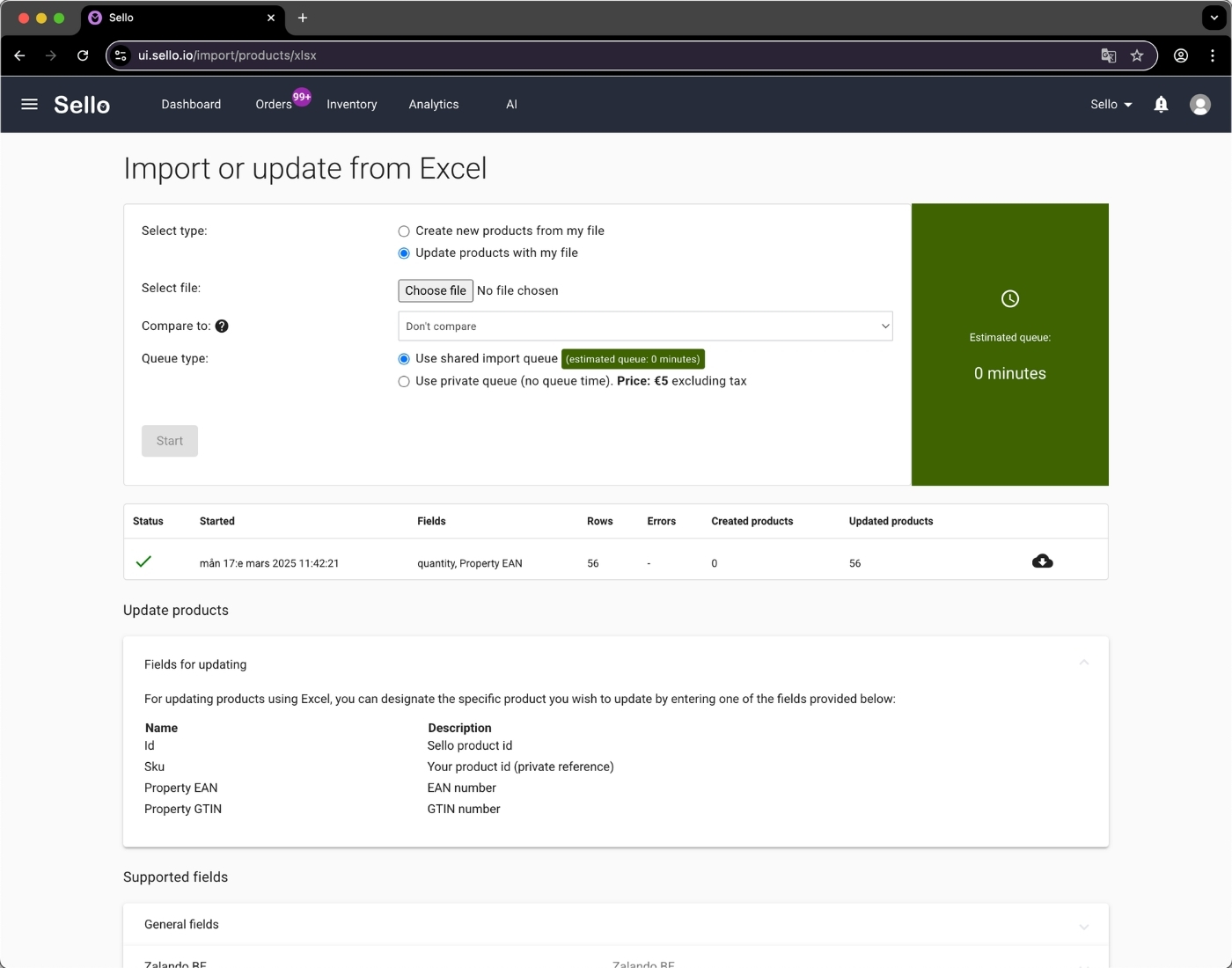Switch to the Analytics section
Screen dimensions: 1232x968
tap(433, 104)
